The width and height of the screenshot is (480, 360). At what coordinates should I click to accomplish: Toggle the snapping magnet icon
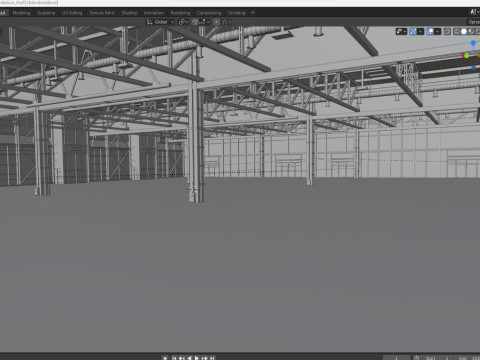tap(195, 22)
